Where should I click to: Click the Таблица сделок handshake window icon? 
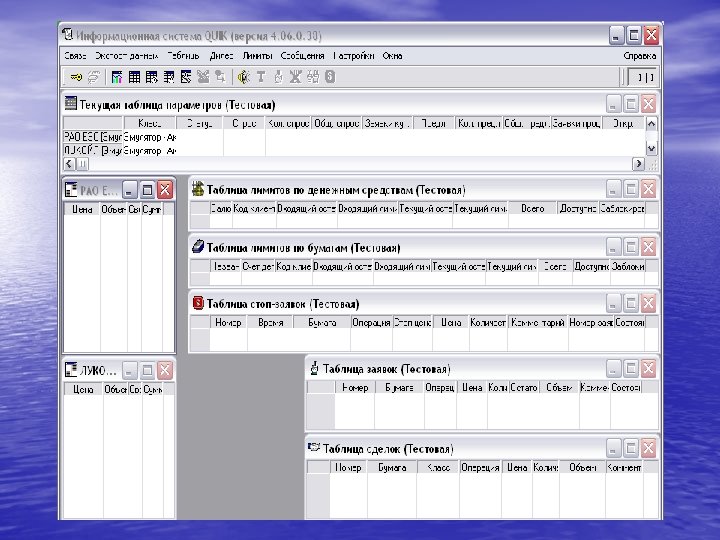coord(314,448)
